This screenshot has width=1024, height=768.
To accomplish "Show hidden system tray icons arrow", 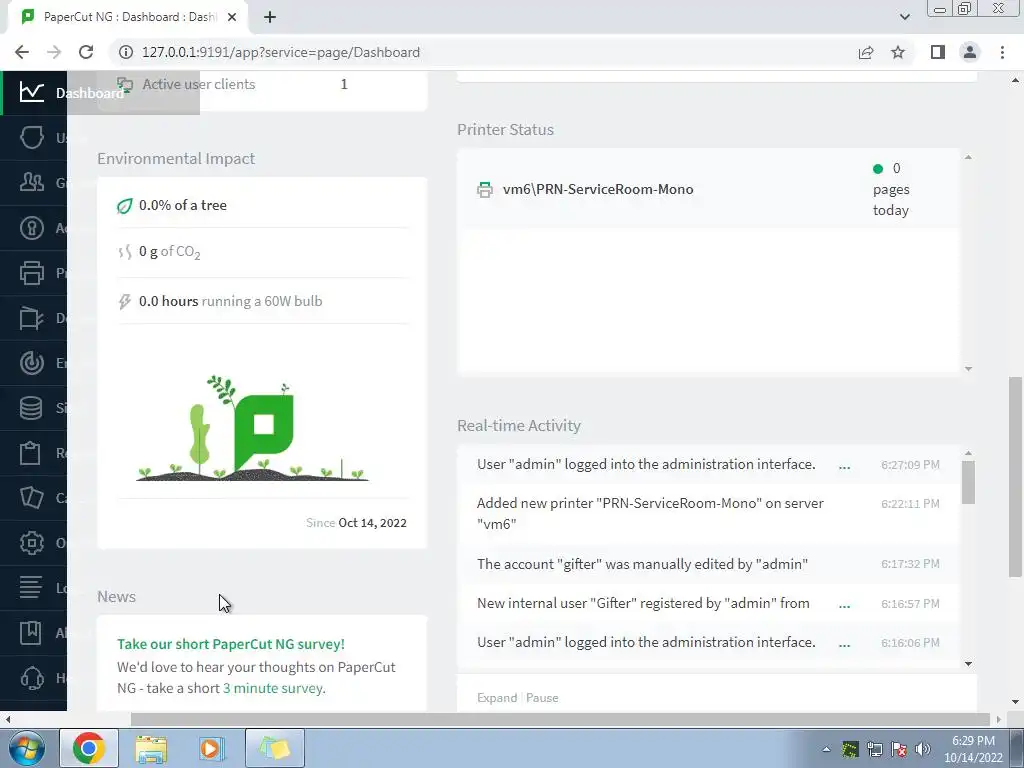I will pos(826,749).
